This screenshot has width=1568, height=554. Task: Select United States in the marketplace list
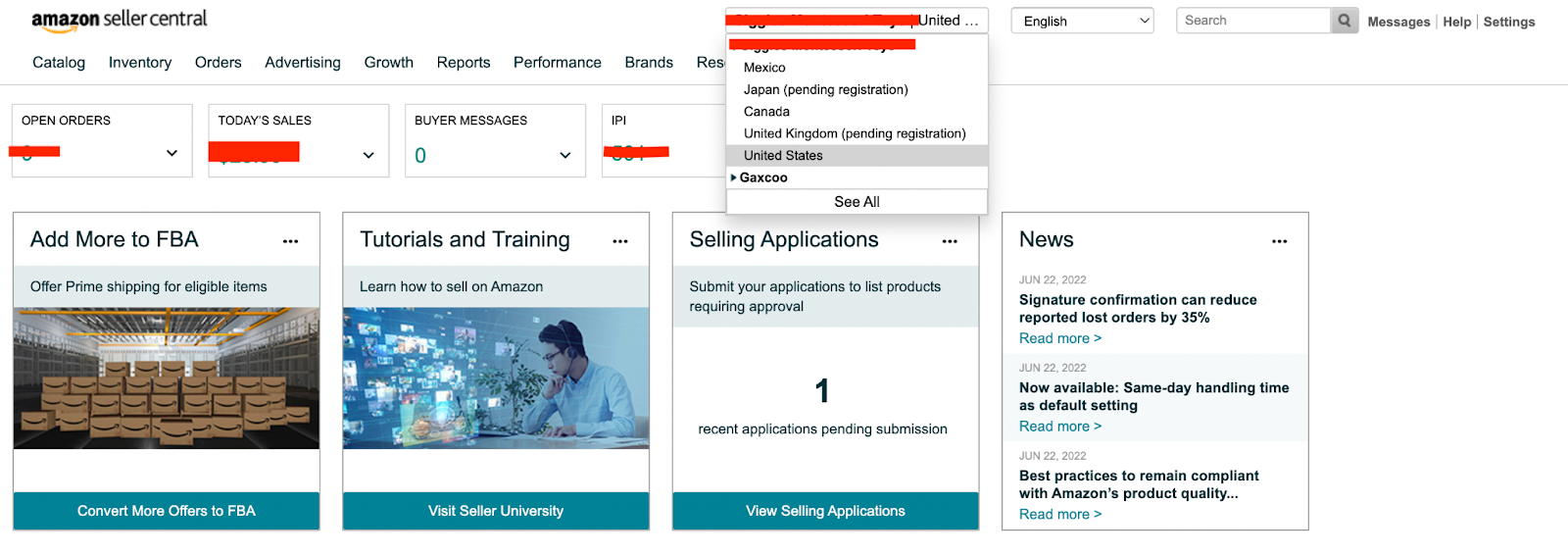point(857,156)
